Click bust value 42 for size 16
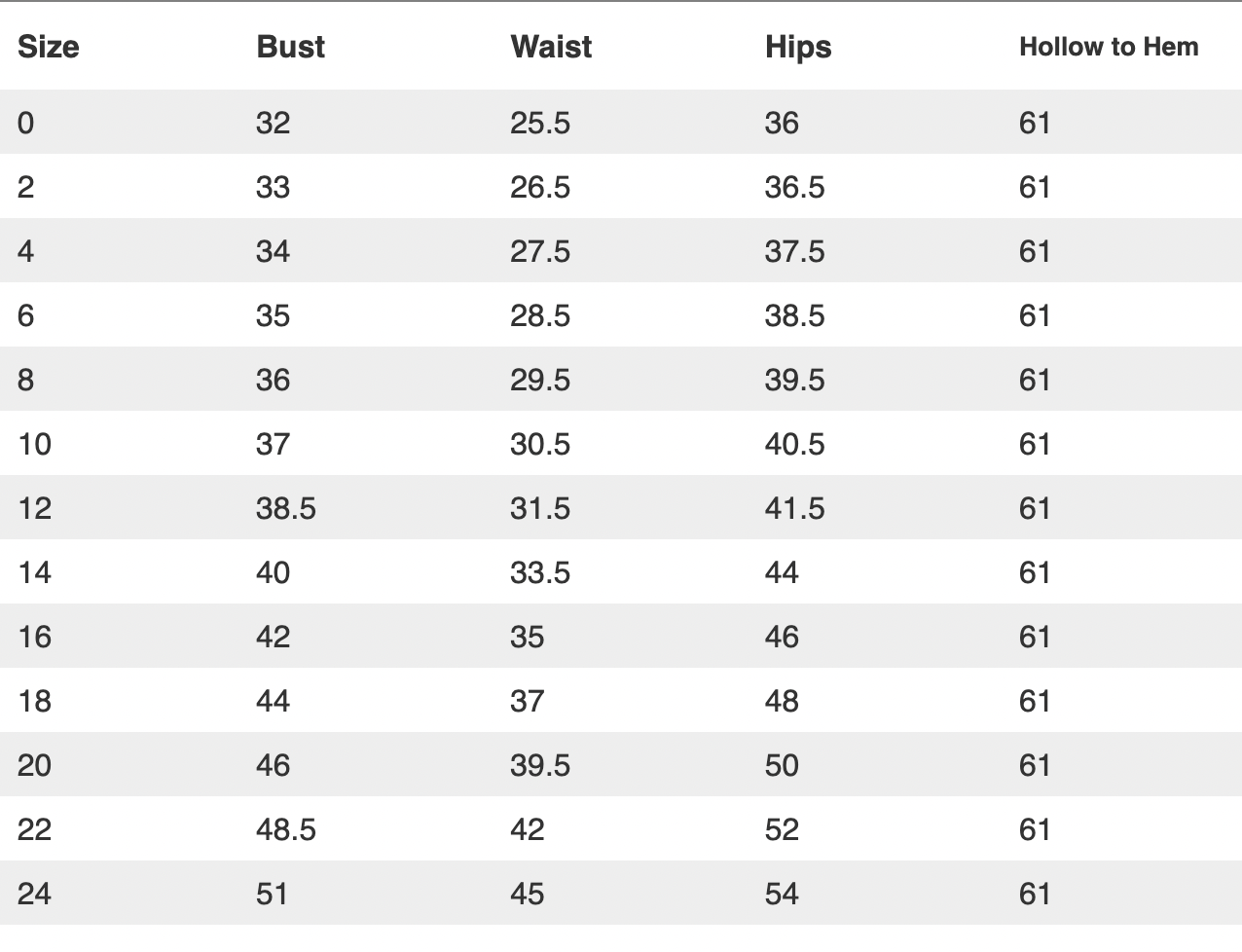 tap(274, 637)
